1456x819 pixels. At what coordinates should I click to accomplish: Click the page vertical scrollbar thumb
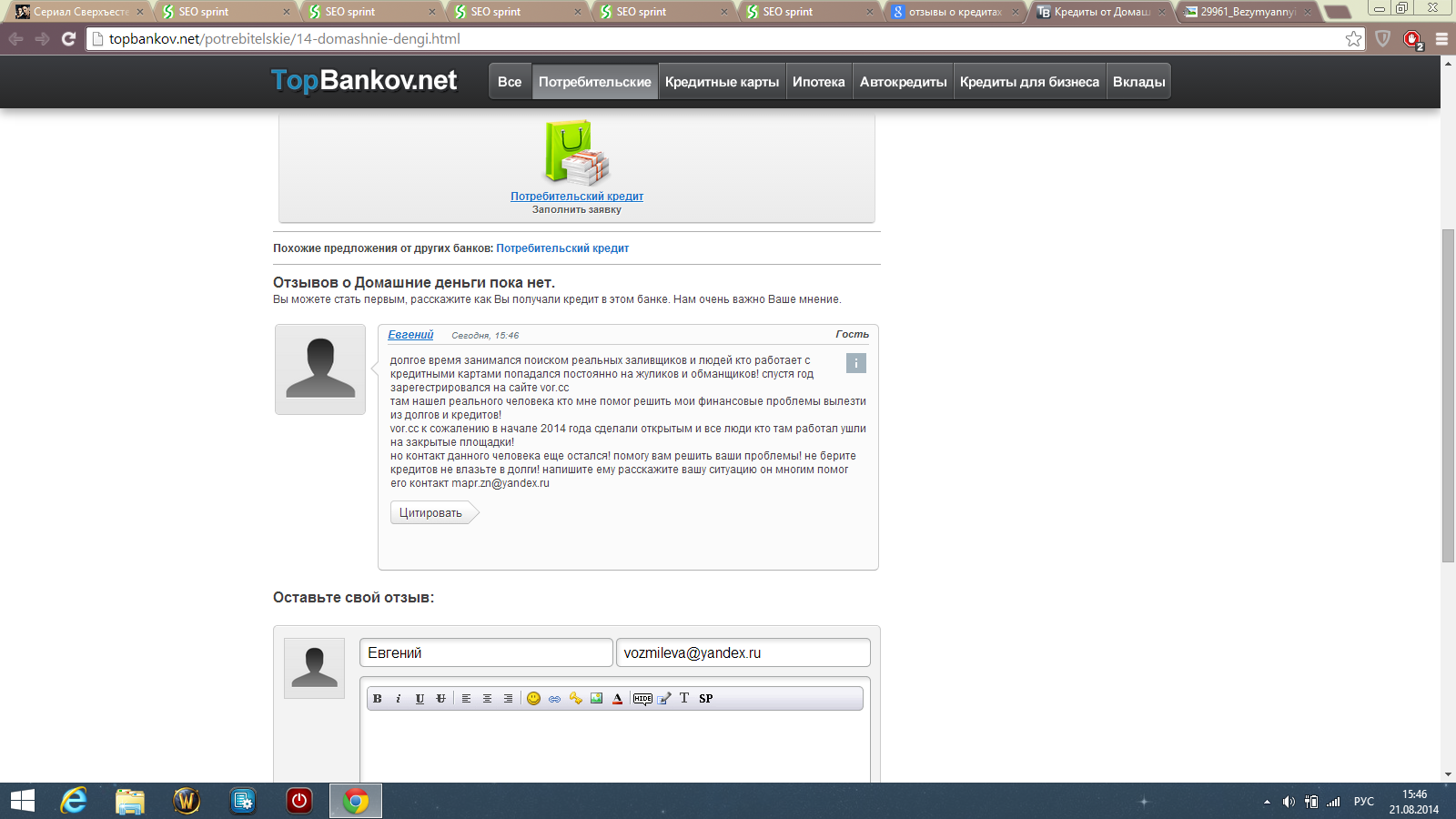[1448, 396]
